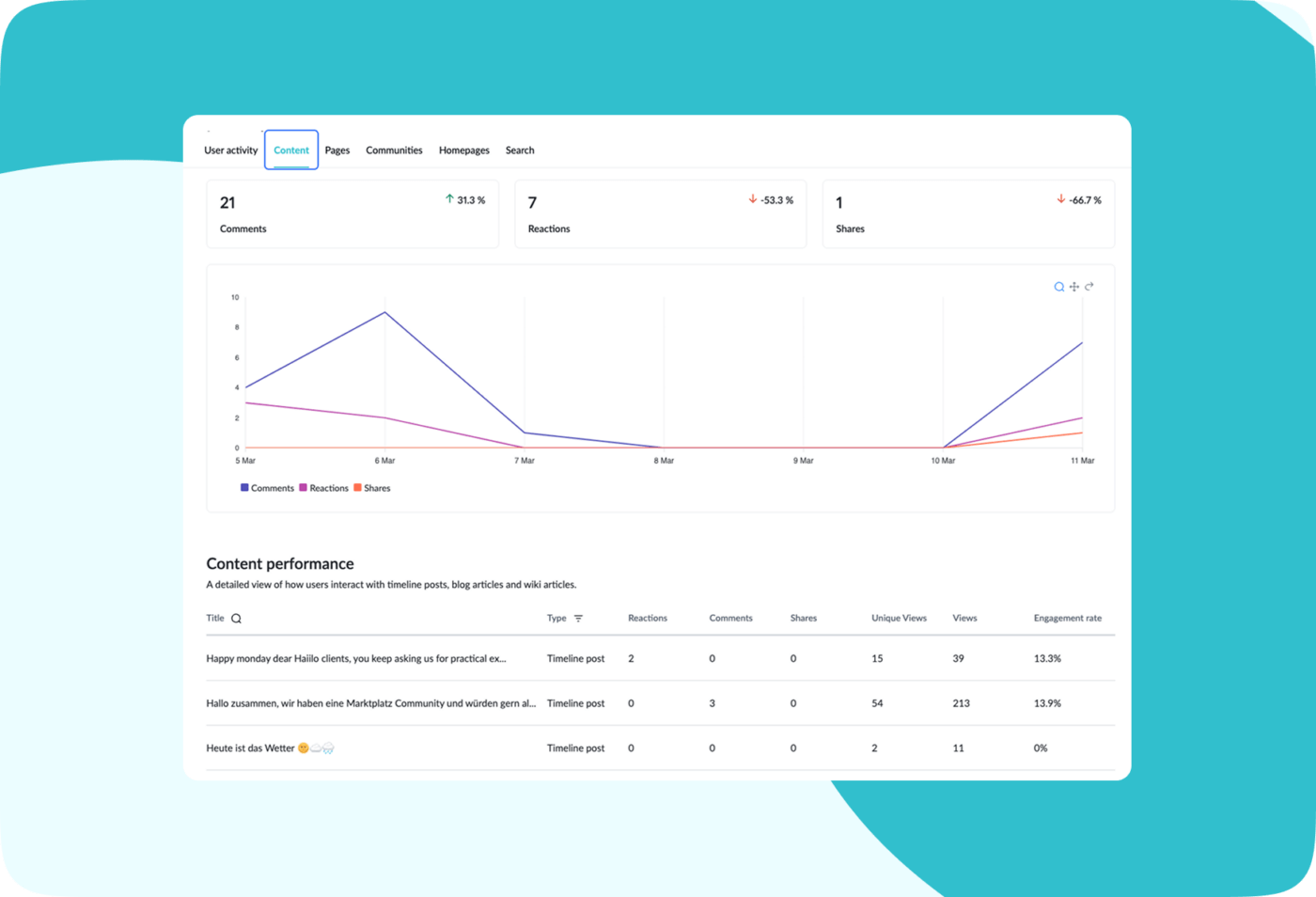Sort by the Views column header
The height and width of the screenshot is (897, 1316).
click(964, 619)
